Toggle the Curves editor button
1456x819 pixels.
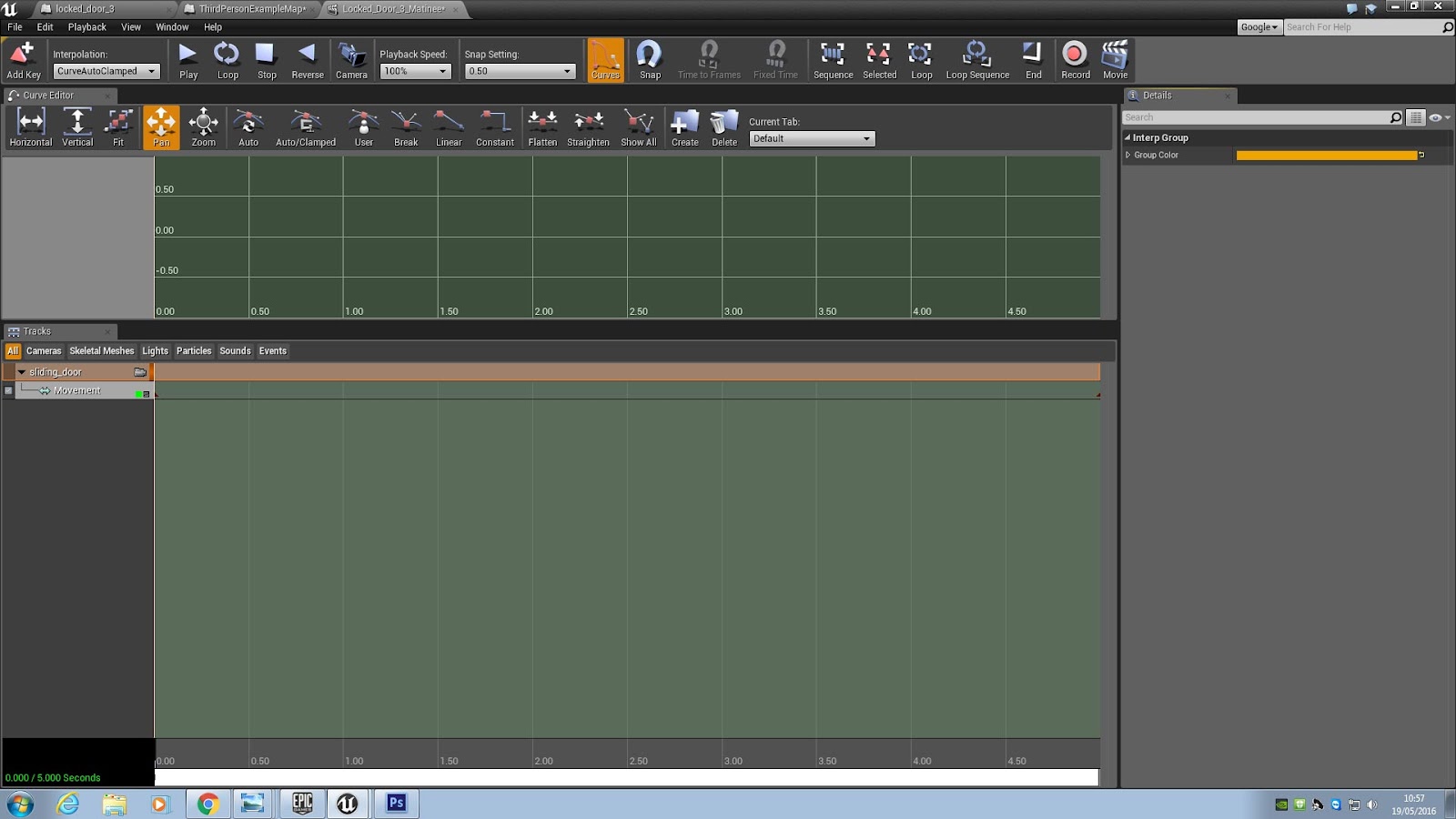(605, 60)
